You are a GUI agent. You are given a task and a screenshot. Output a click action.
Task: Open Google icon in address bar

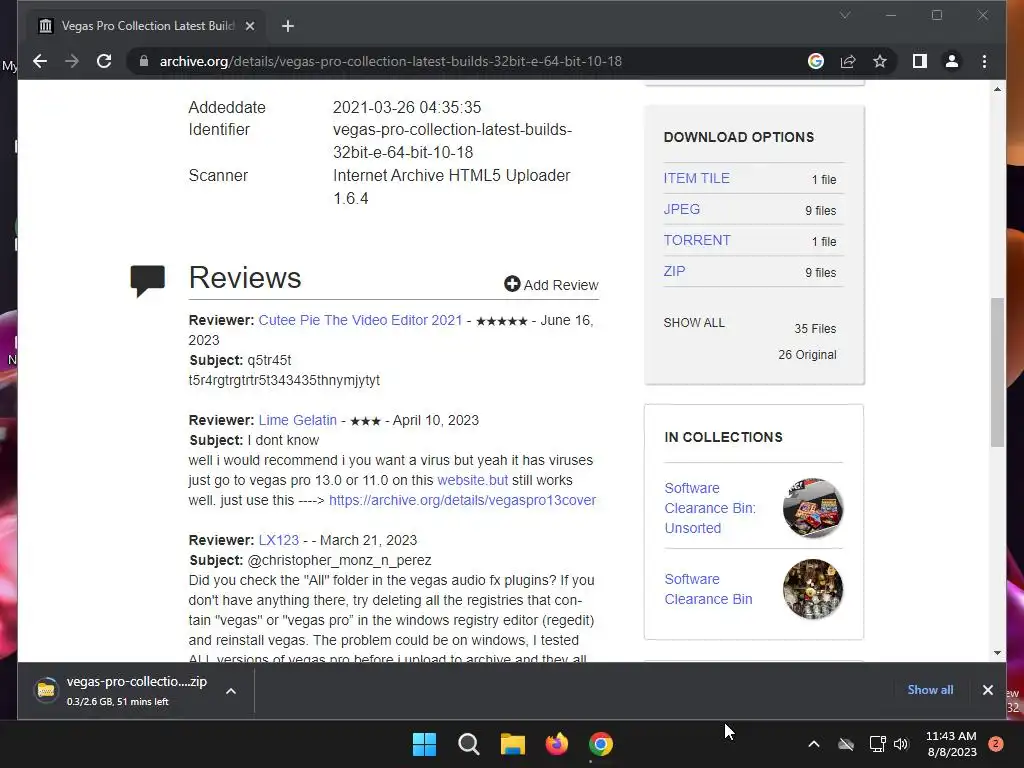point(816,61)
